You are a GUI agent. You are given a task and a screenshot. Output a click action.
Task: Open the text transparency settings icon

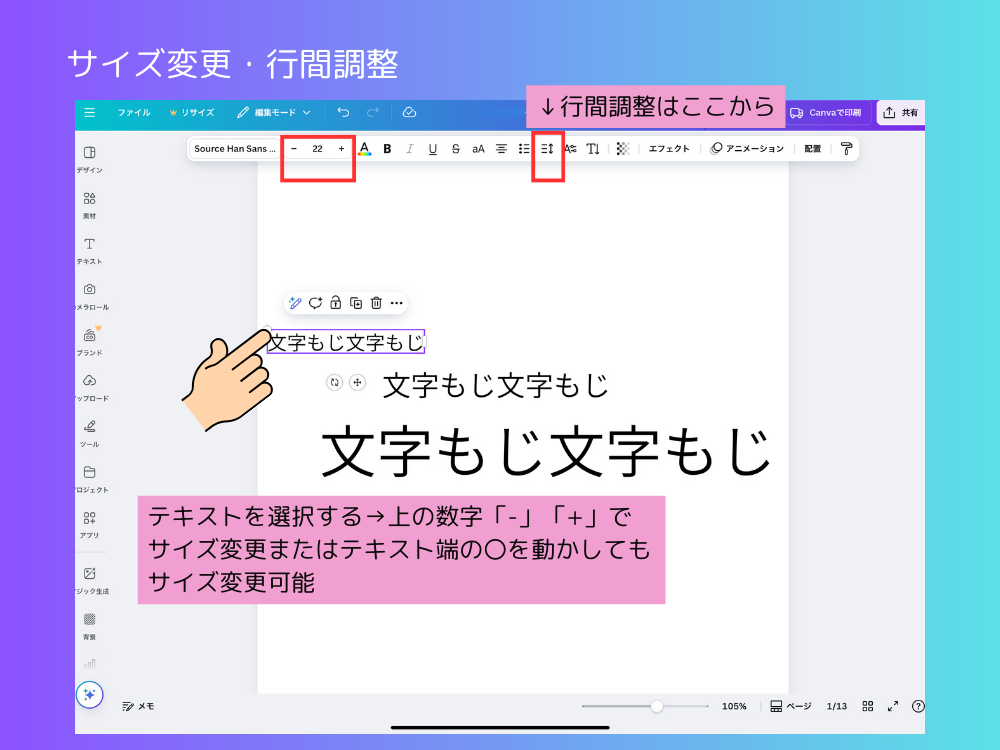click(x=623, y=148)
